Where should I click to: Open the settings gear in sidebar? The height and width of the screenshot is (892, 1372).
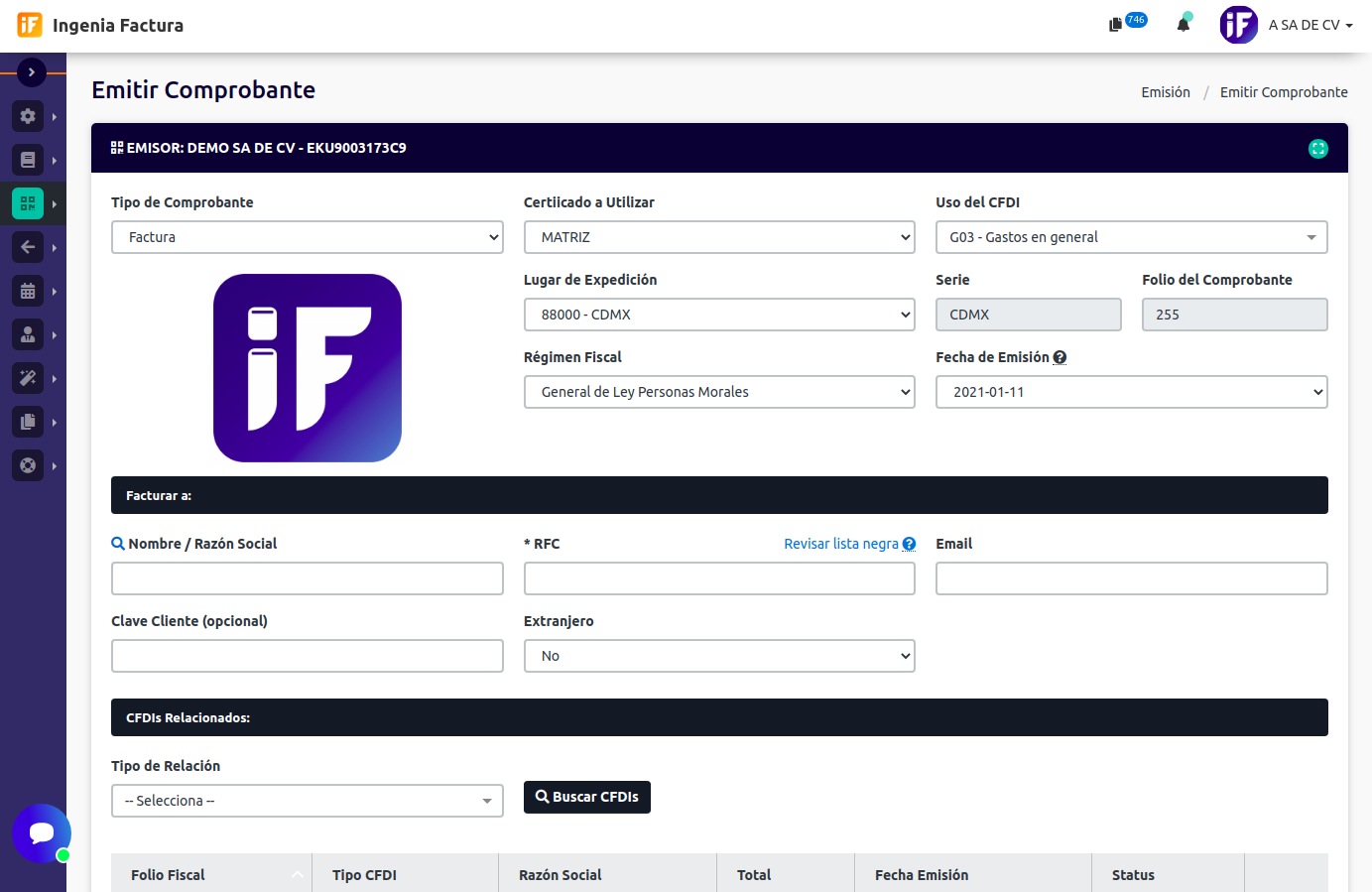28,116
